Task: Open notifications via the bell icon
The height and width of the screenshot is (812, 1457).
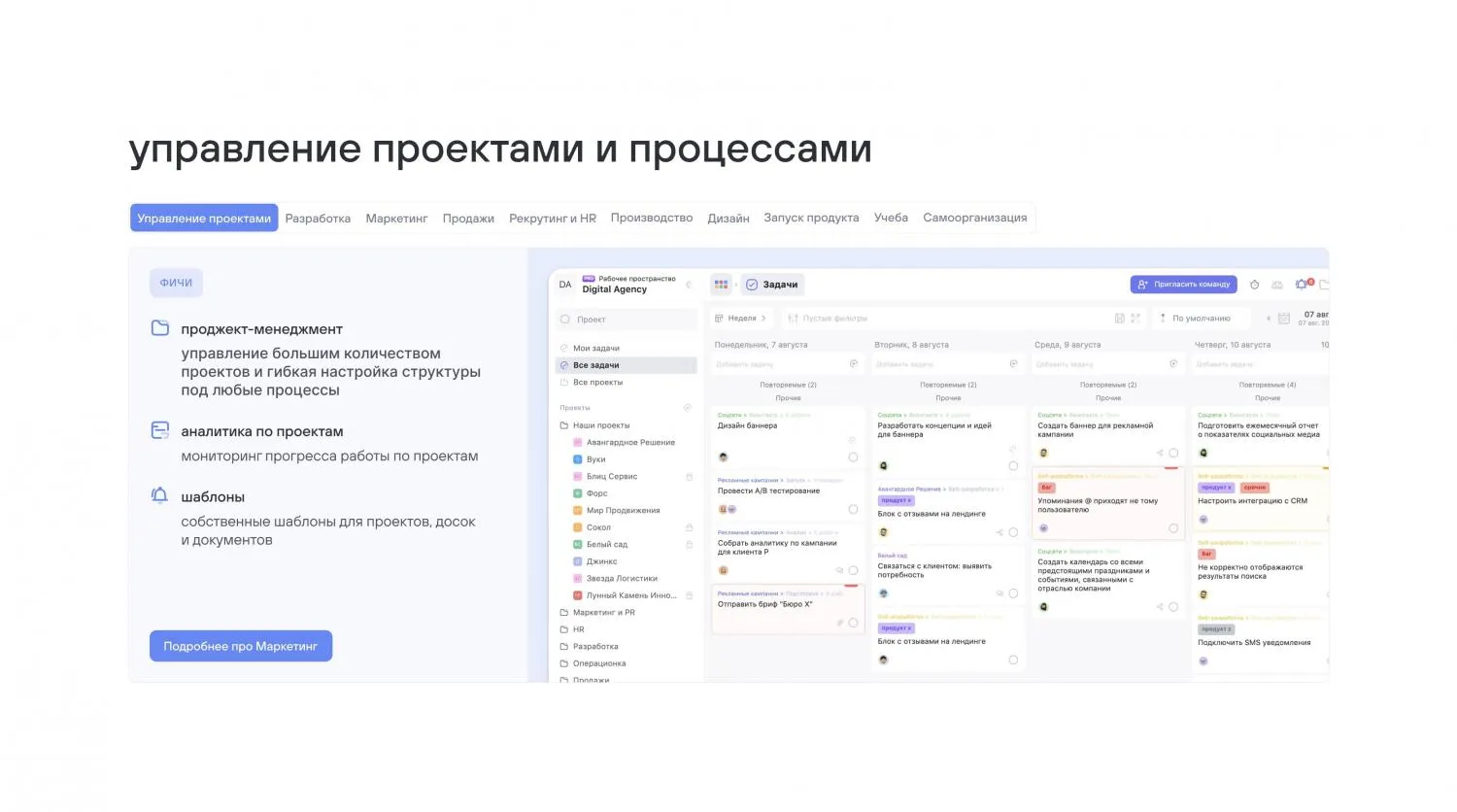Action: point(1302,284)
